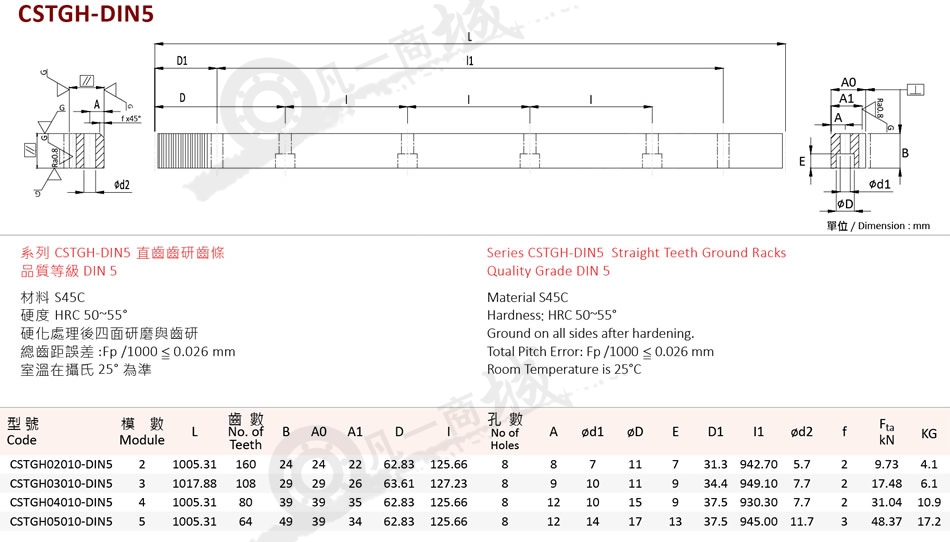
Task: Select the CSTGH02010-DIN5 code cell
Action: pyautogui.click(x=61, y=464)
